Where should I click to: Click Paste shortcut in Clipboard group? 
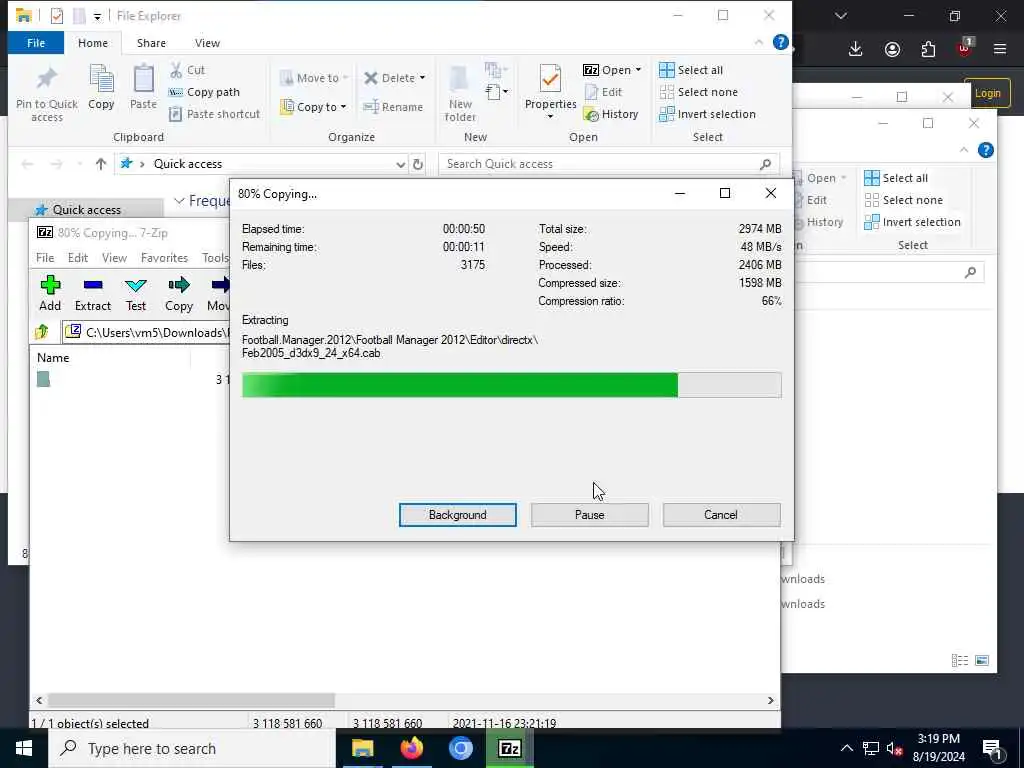point(214,114)
